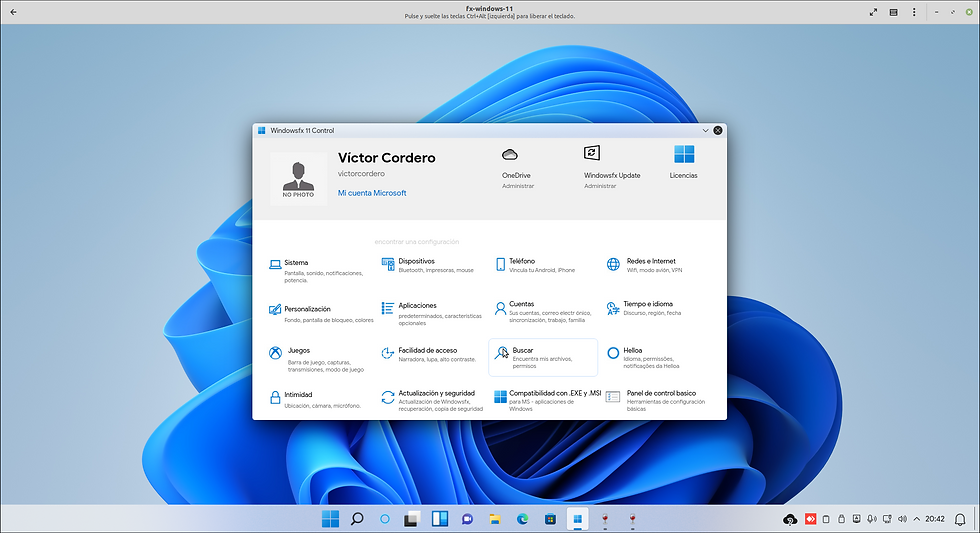Open the viewer's three-dot menu
Screen dimensions: 980x533
point(914,12)
